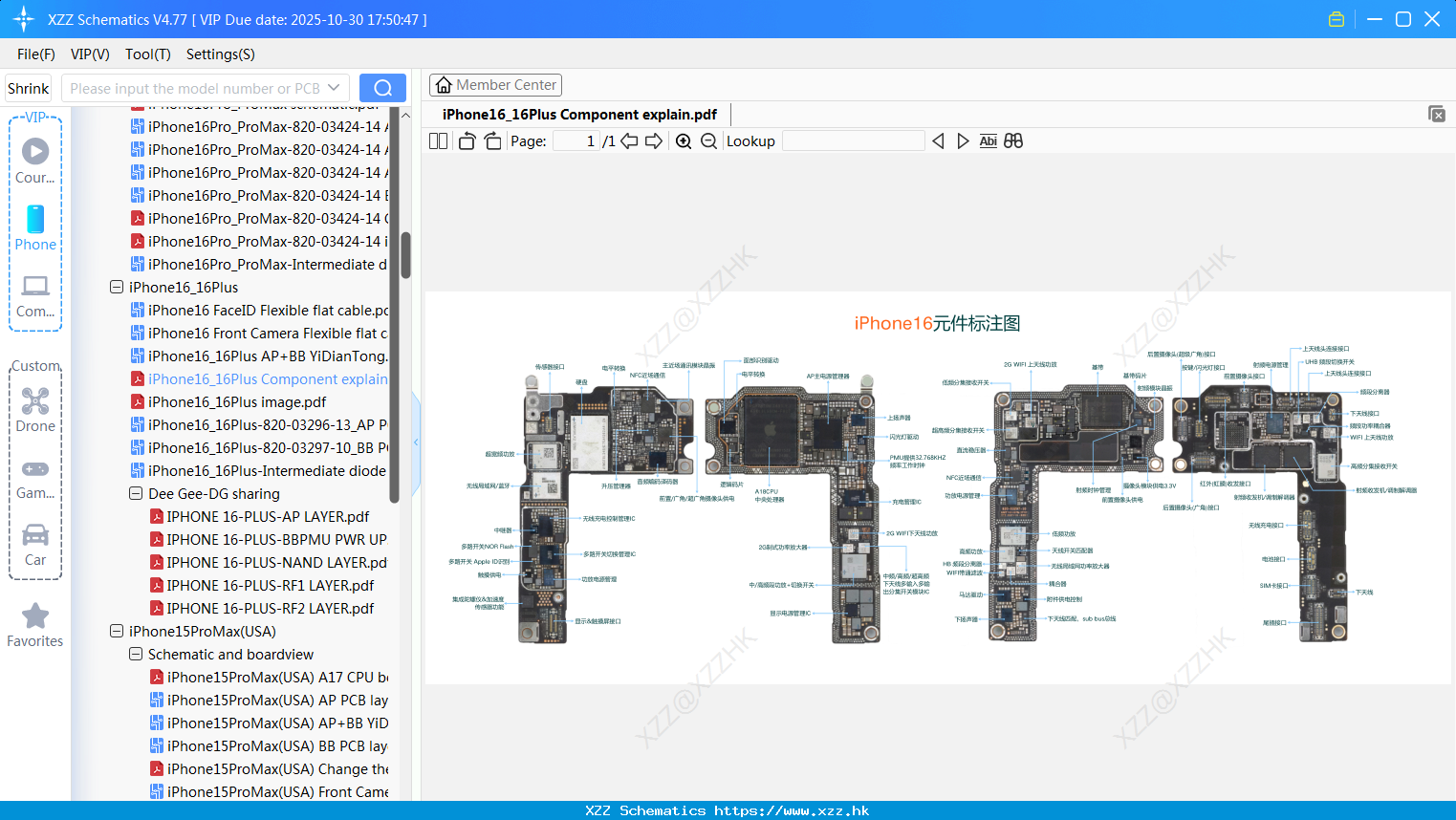This screenshot has width=1456, height=820.
Task: Open IPHONE 16-PLUS-RF1 LAYER.pdf
Action: [262, 585]
